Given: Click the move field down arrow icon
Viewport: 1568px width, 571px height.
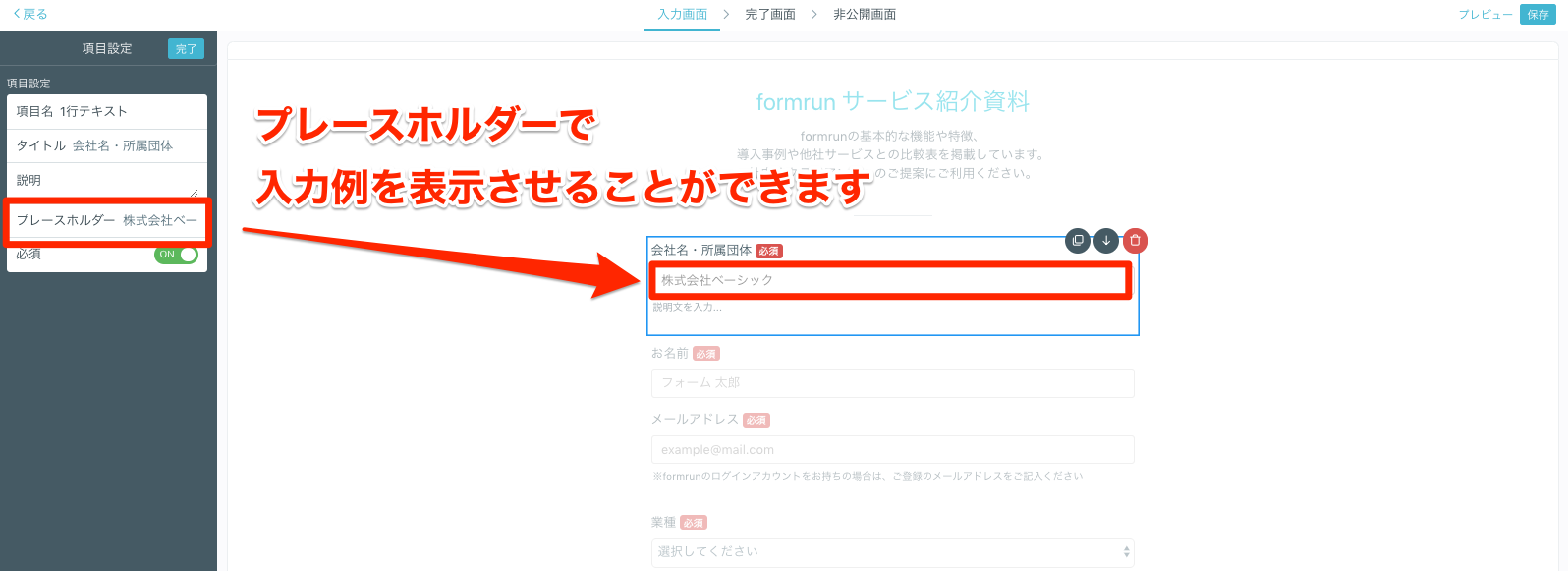Looking at the screenshot, I should [1106, 241].
